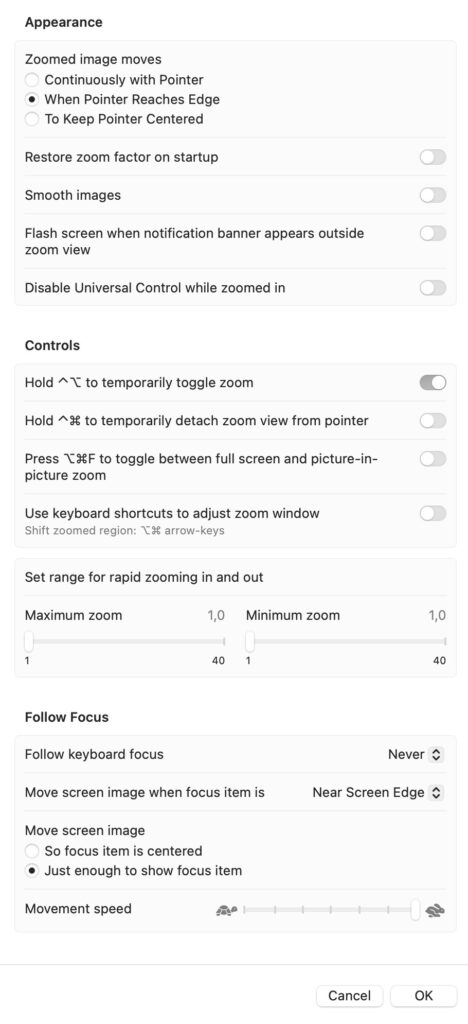The height and width of the screenshot is (1024, 468).
Task: Open Follow keyboard focus Never dropdown
Action: point(416,755)
